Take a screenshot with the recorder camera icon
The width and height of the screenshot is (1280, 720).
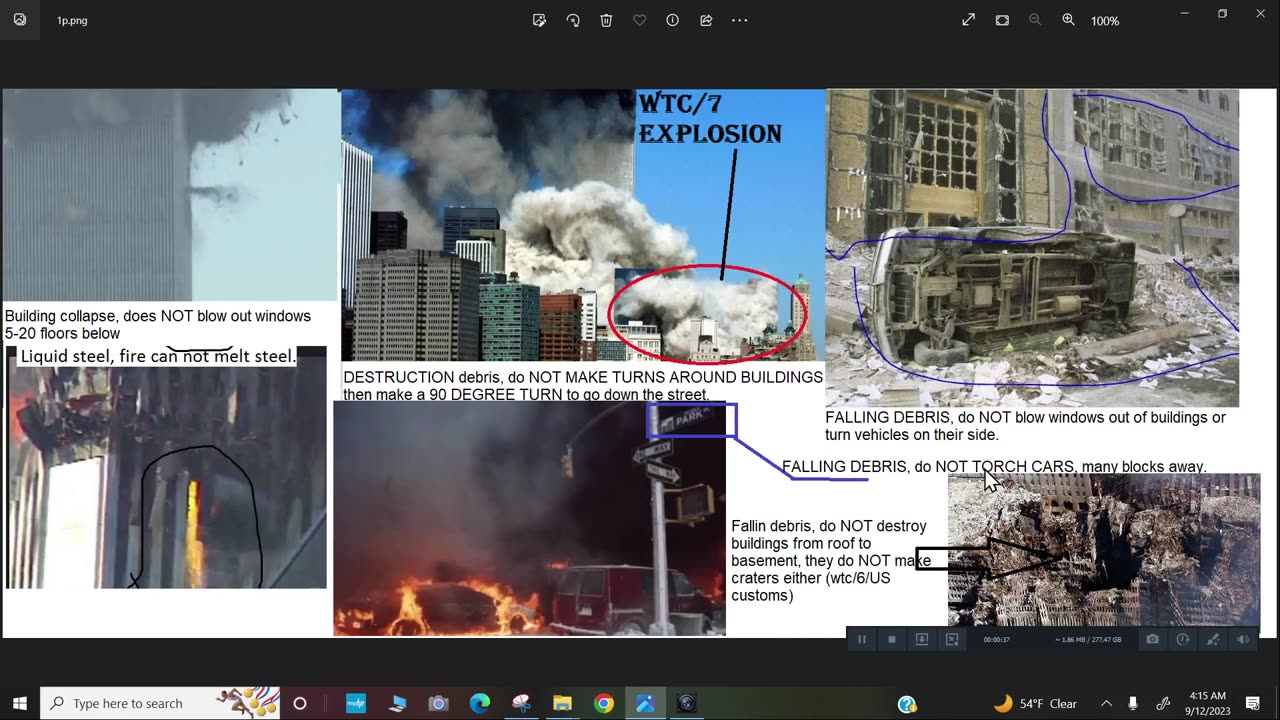[x=1153, y=639]
